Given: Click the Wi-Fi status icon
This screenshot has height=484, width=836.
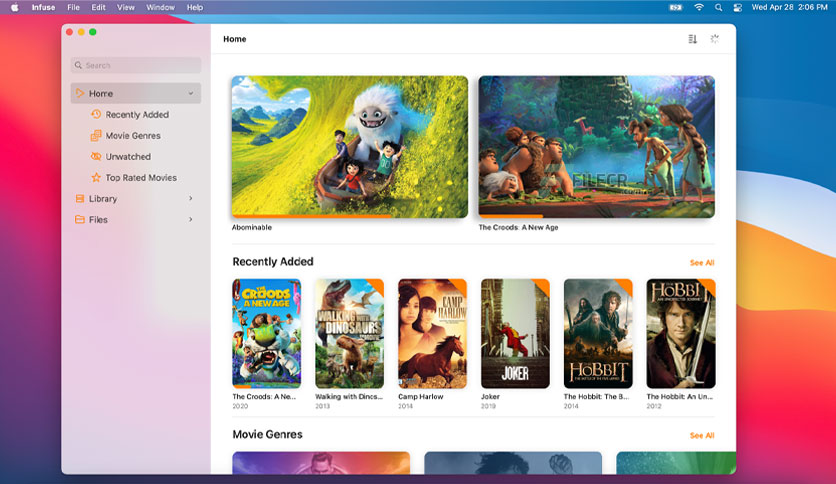Looking at the screenshot, I should point(699,7).
